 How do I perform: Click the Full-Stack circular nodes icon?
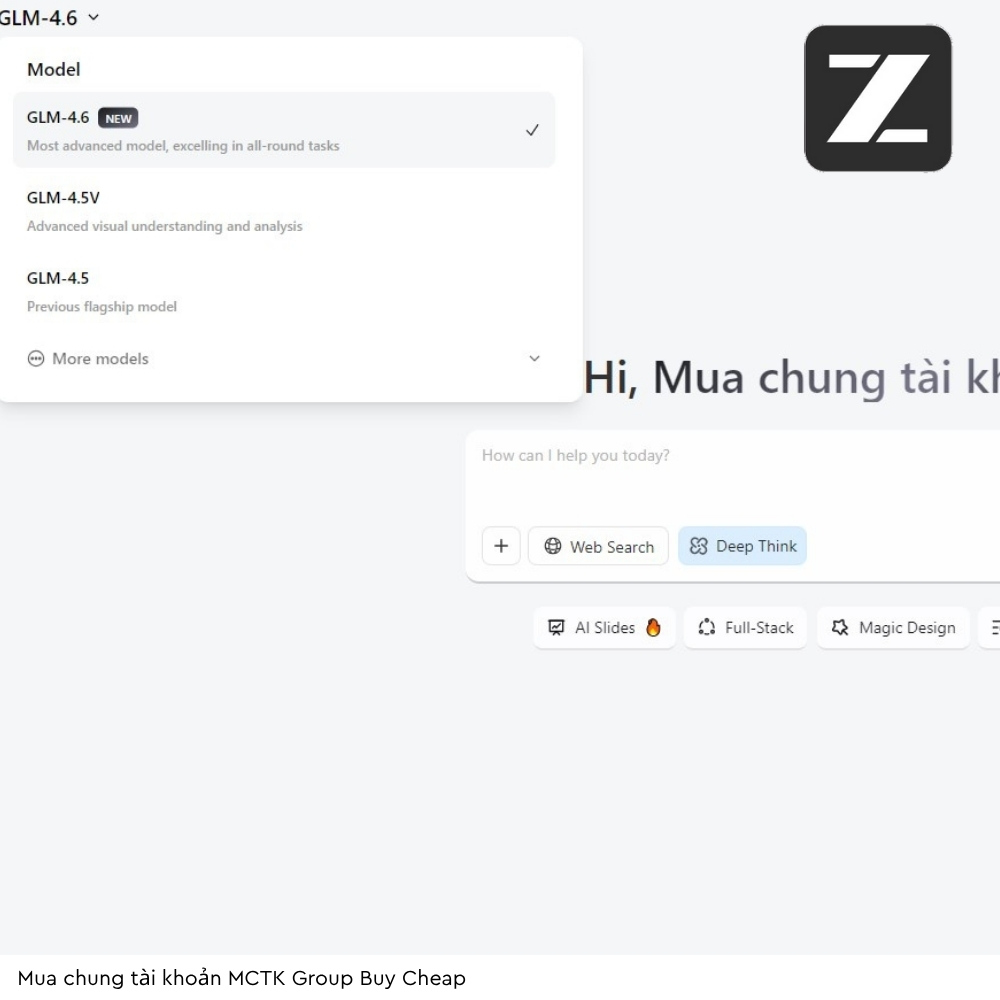pos(707,627)
